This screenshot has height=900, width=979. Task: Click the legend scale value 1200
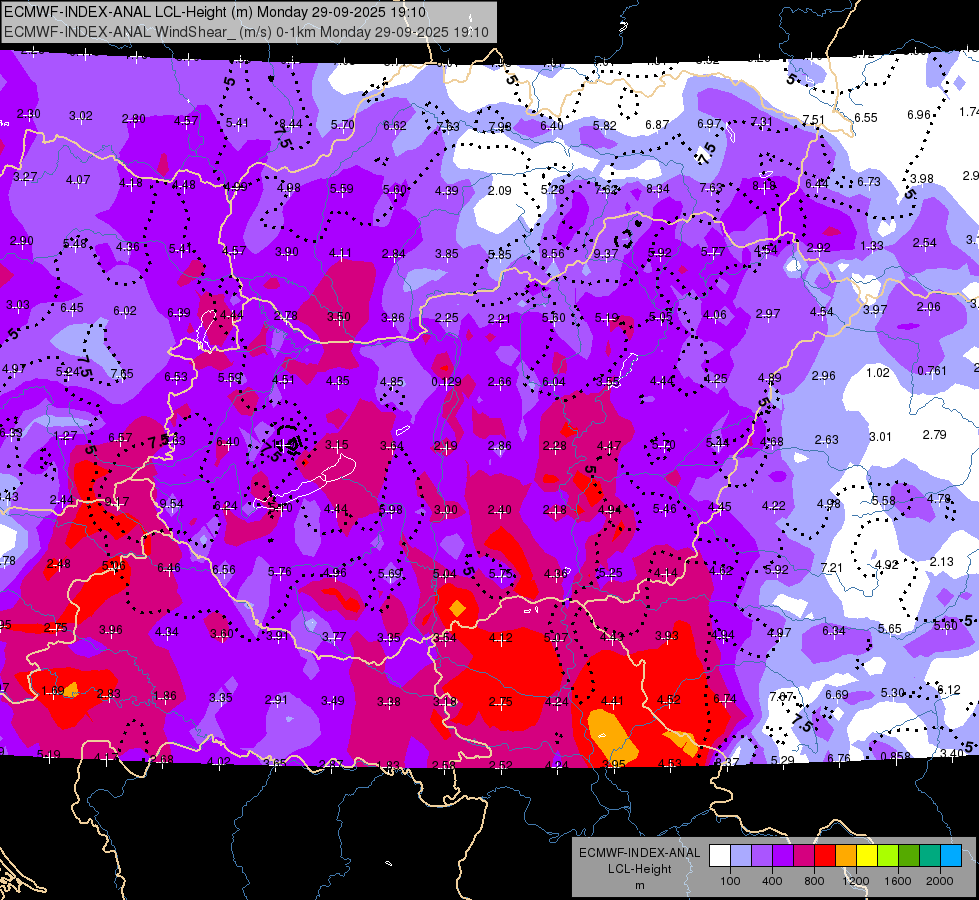click(x=855, y=881)
